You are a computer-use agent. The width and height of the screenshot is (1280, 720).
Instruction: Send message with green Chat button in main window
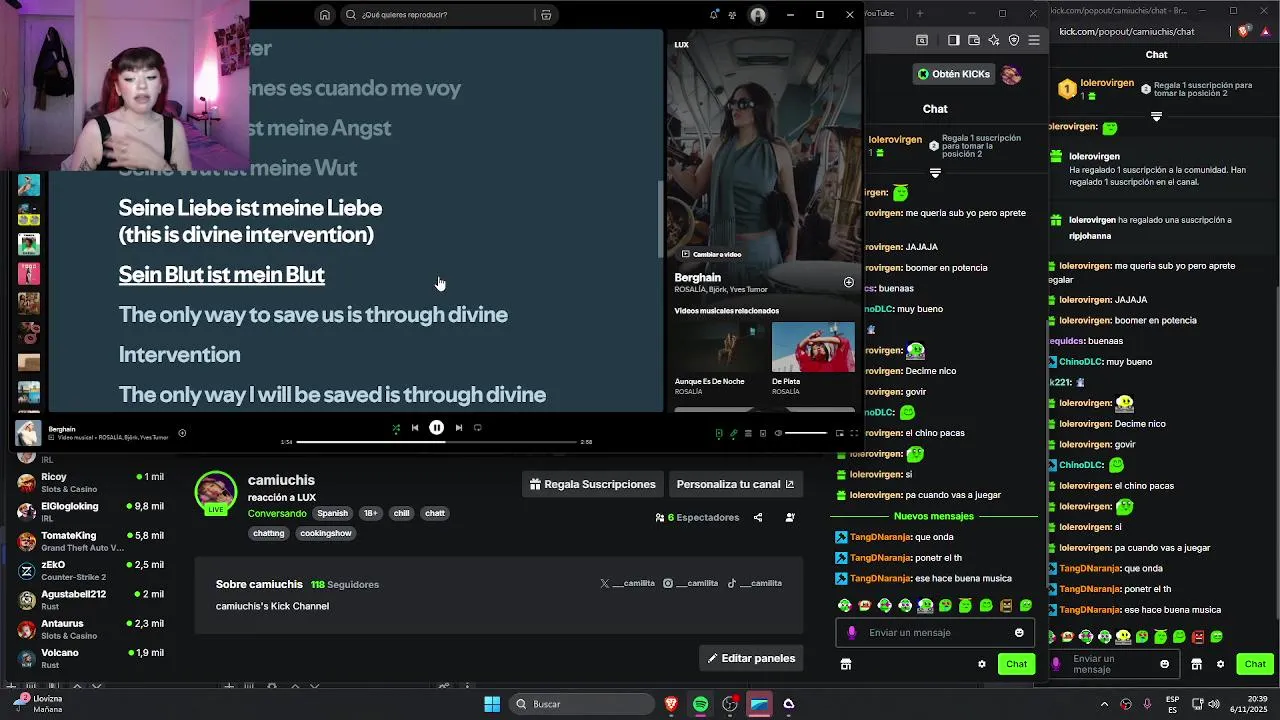1016,664
